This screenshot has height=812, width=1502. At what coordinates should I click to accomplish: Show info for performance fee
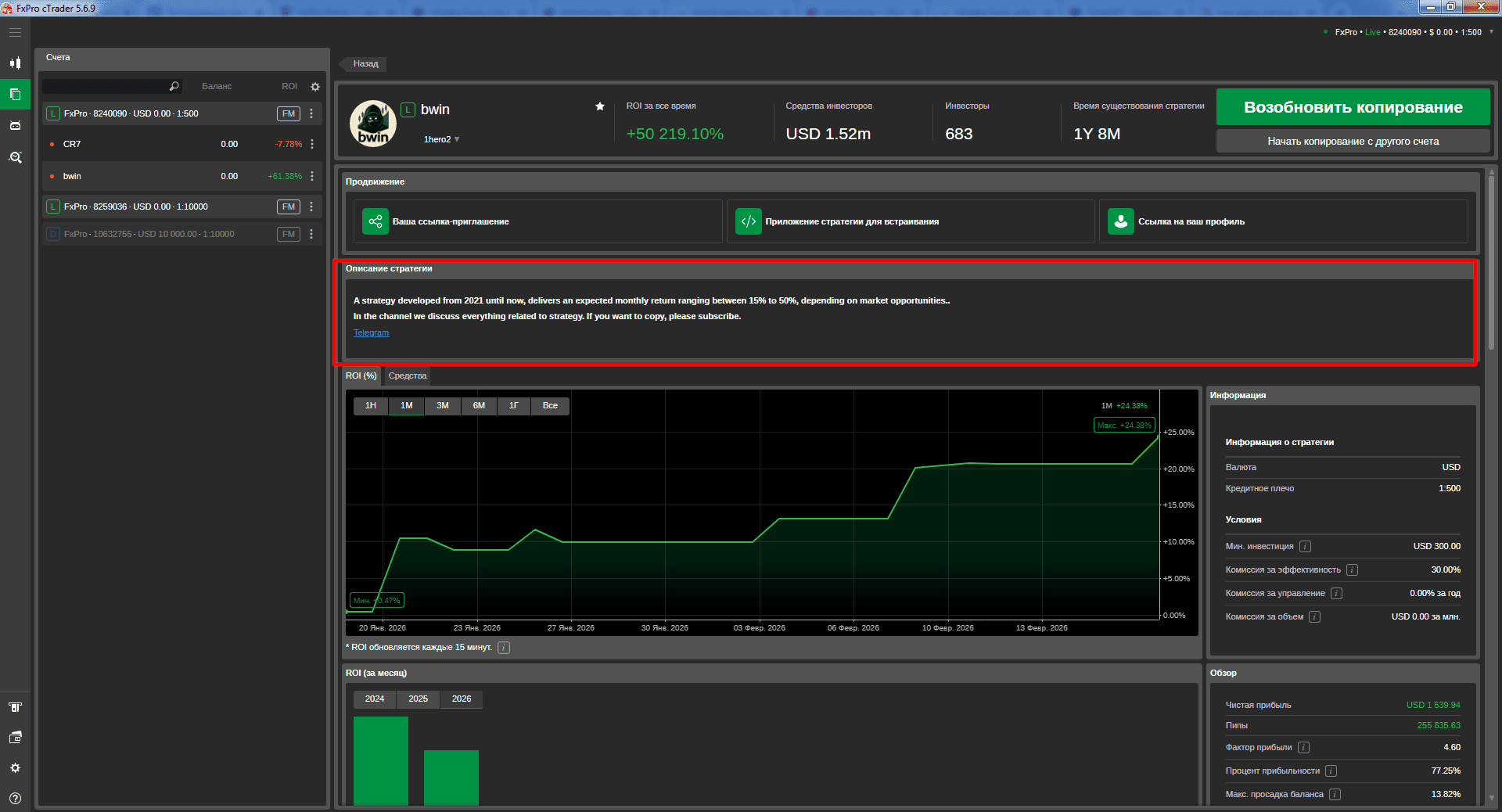click(x=1352, y=570)
